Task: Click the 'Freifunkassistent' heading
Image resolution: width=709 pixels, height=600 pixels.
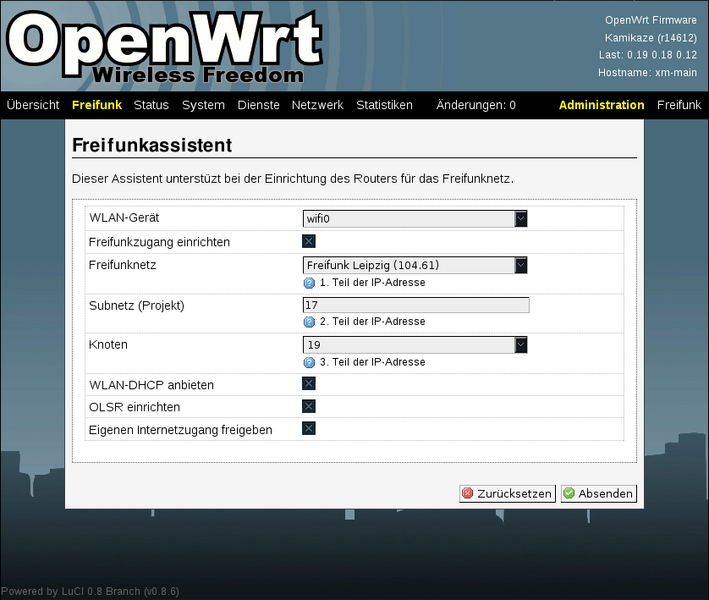Action: pos(152,145)
